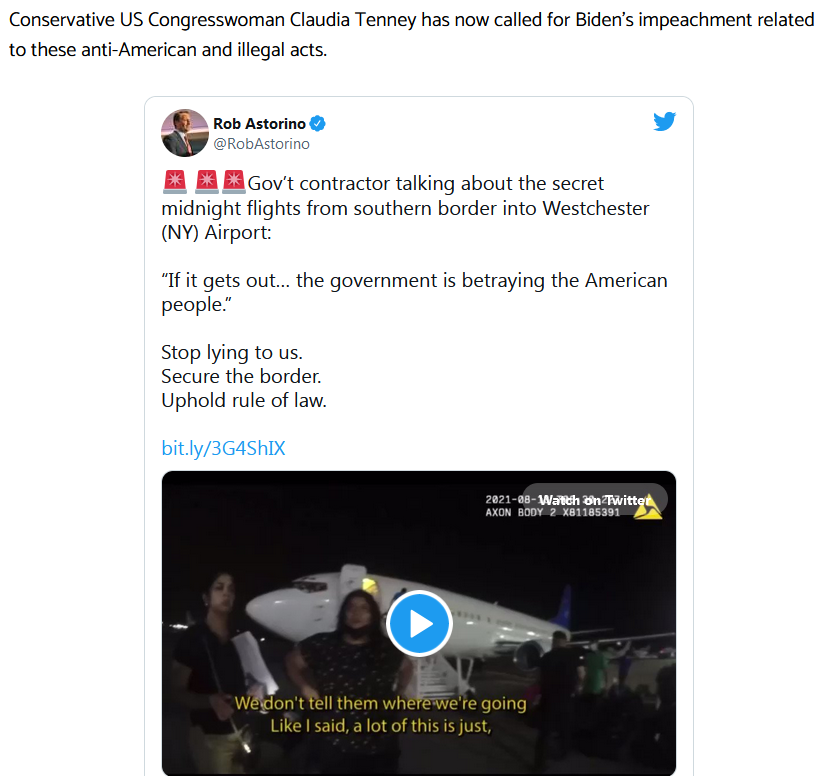Play the embedded tweet video
Screen dimensions: 824x776
pos(419,623)
